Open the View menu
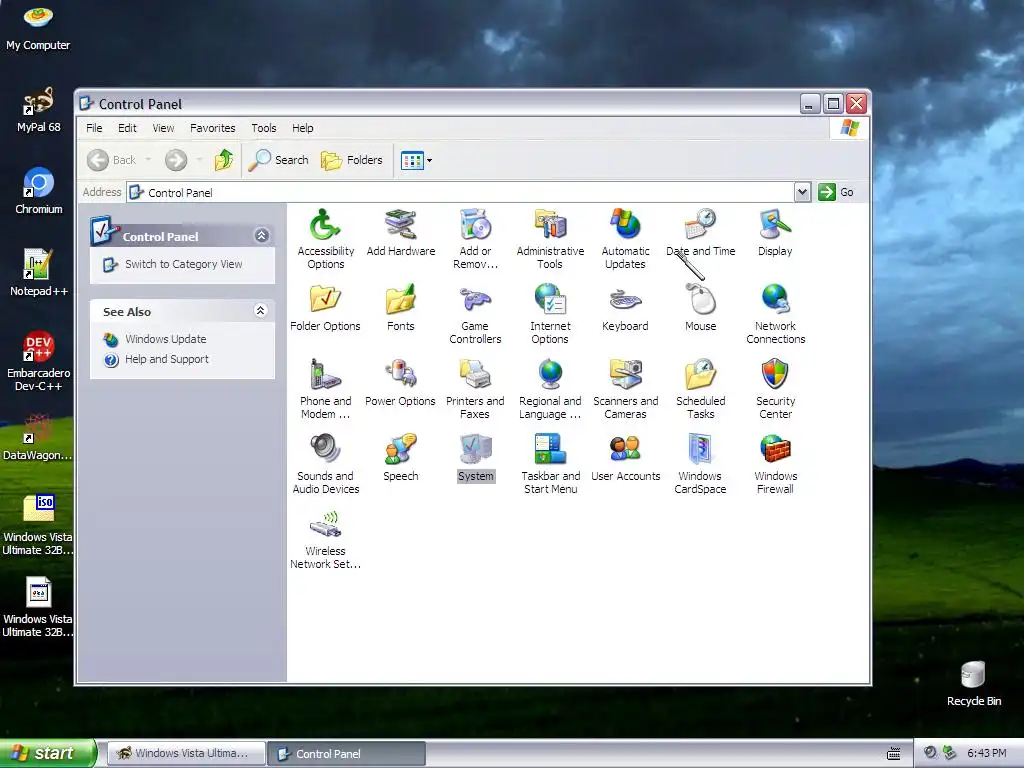Image resolution: width=1024 pixels, height=768 pixels. pyautogui.click(x=163, y=128)
